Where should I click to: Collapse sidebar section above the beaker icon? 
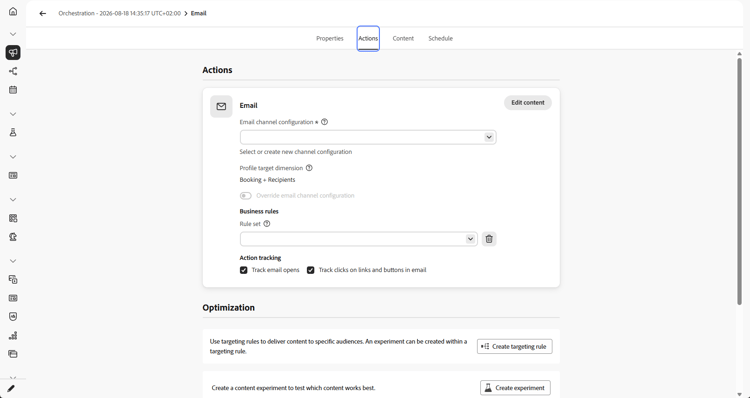point(13,114)
